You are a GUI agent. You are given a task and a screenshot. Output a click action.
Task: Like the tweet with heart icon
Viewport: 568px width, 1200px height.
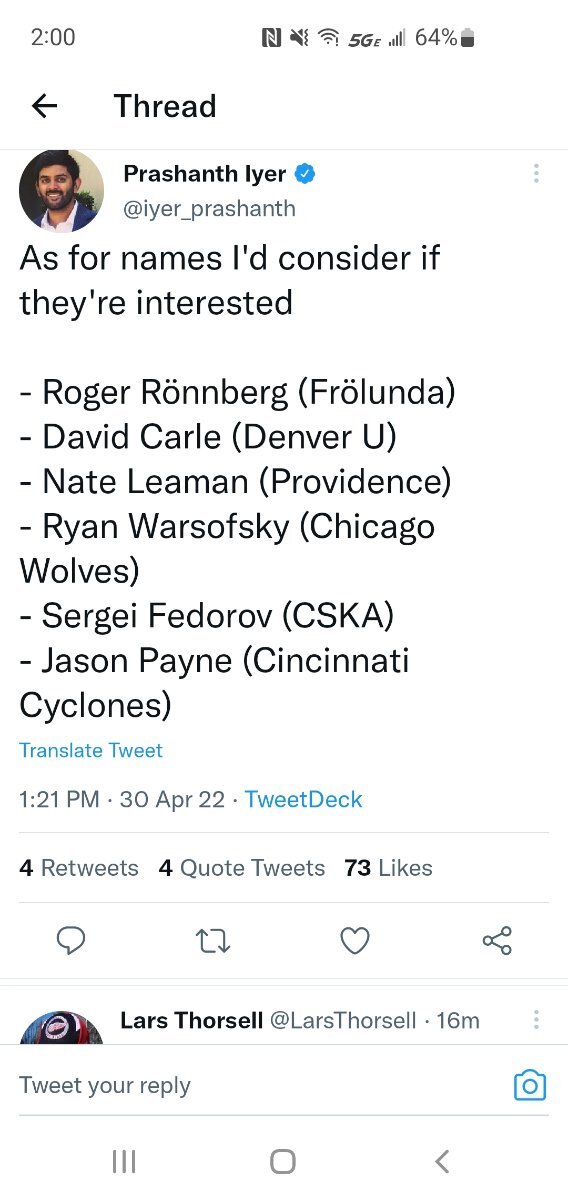coord(355,941)
